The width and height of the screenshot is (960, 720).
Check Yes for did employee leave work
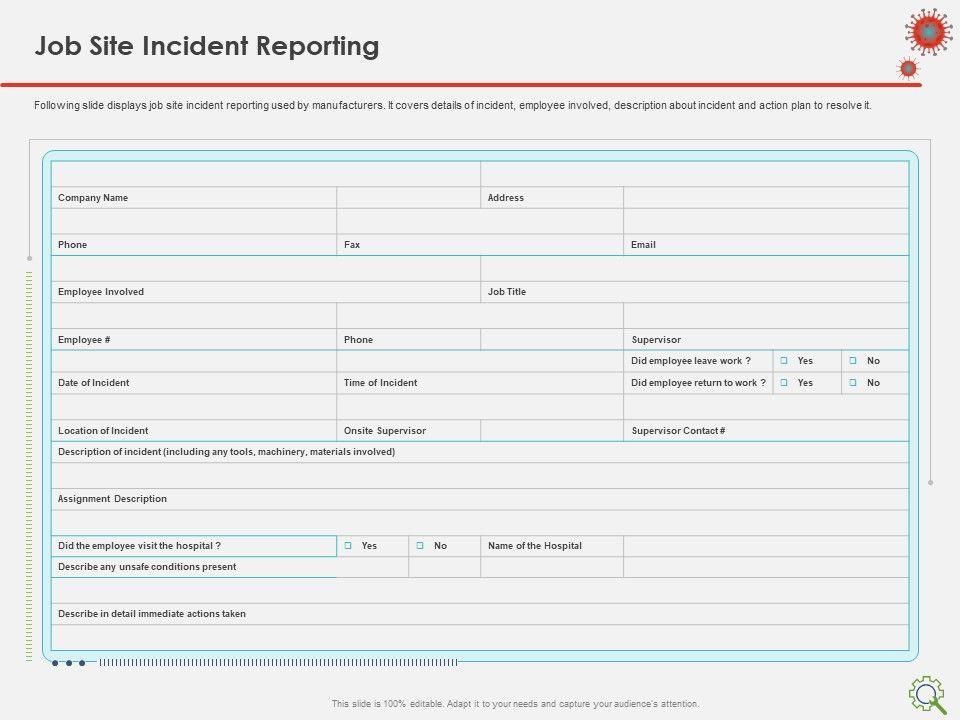coord(785,361)
